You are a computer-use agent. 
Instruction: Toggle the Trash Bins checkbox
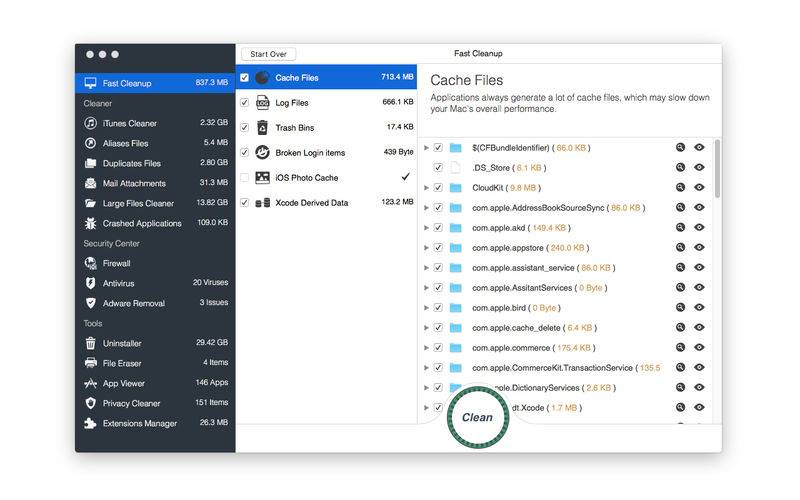pyautogui.click(x=244, y=128)
